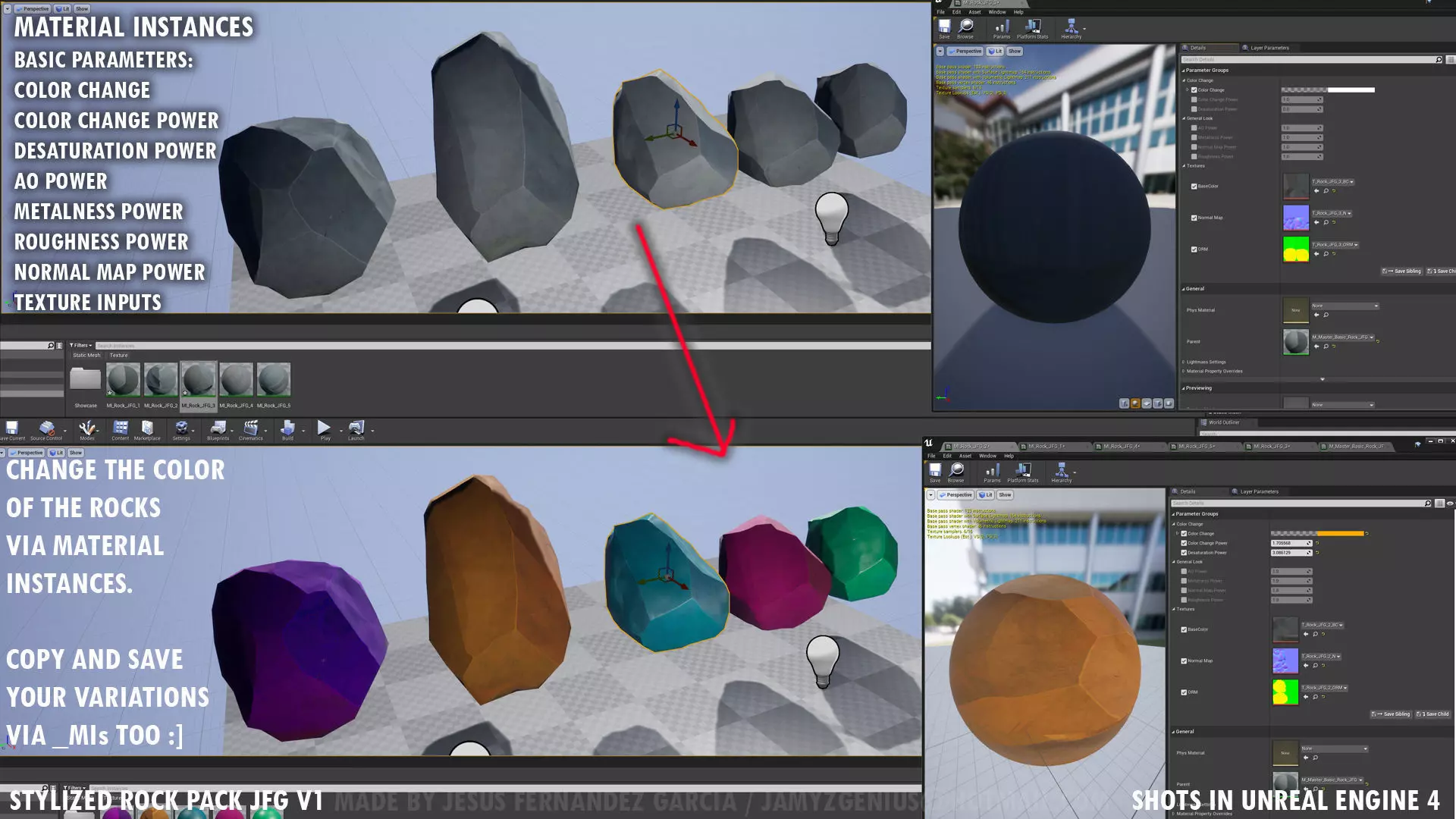Toggle Desaturation Power checkbox in lower editor
The width and height of the screenshot is (1456, 819).
[x=1184, y=553]
